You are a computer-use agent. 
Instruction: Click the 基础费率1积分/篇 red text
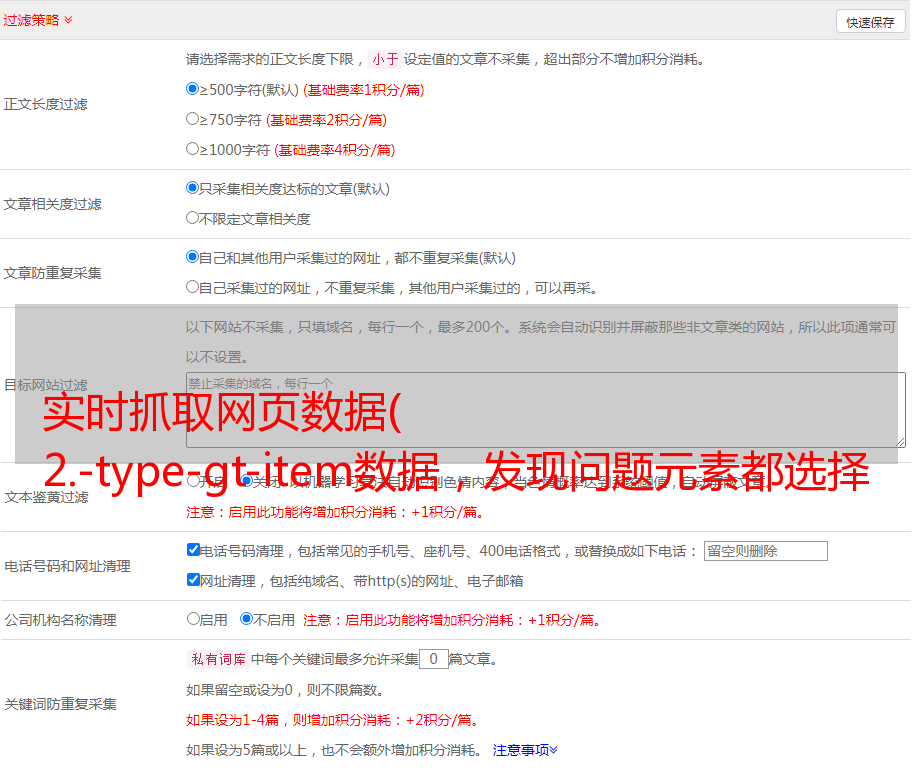pyautogui.click(x=364, y=90)
